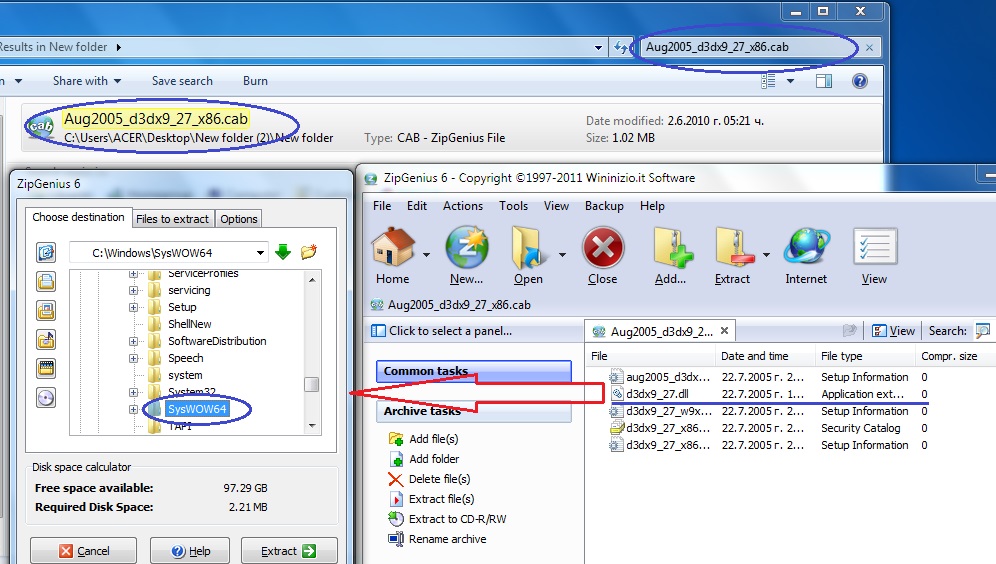The width and height of the screenshot is (996, 564).
Task: Expand the SysWOW64 folder node
Action: coord(133,409)
